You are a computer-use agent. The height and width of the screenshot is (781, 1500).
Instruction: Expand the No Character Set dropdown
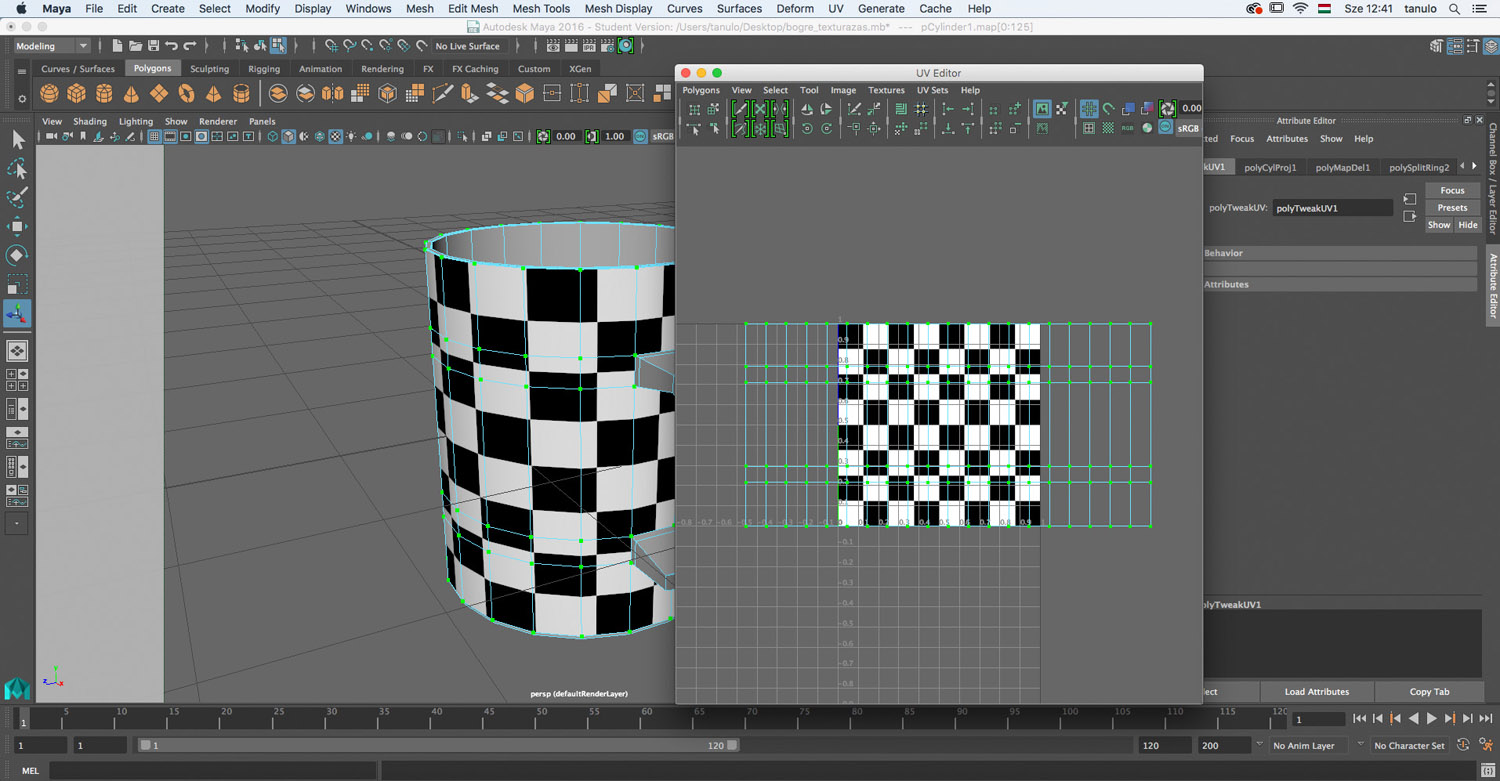[x=1410, y=745]
